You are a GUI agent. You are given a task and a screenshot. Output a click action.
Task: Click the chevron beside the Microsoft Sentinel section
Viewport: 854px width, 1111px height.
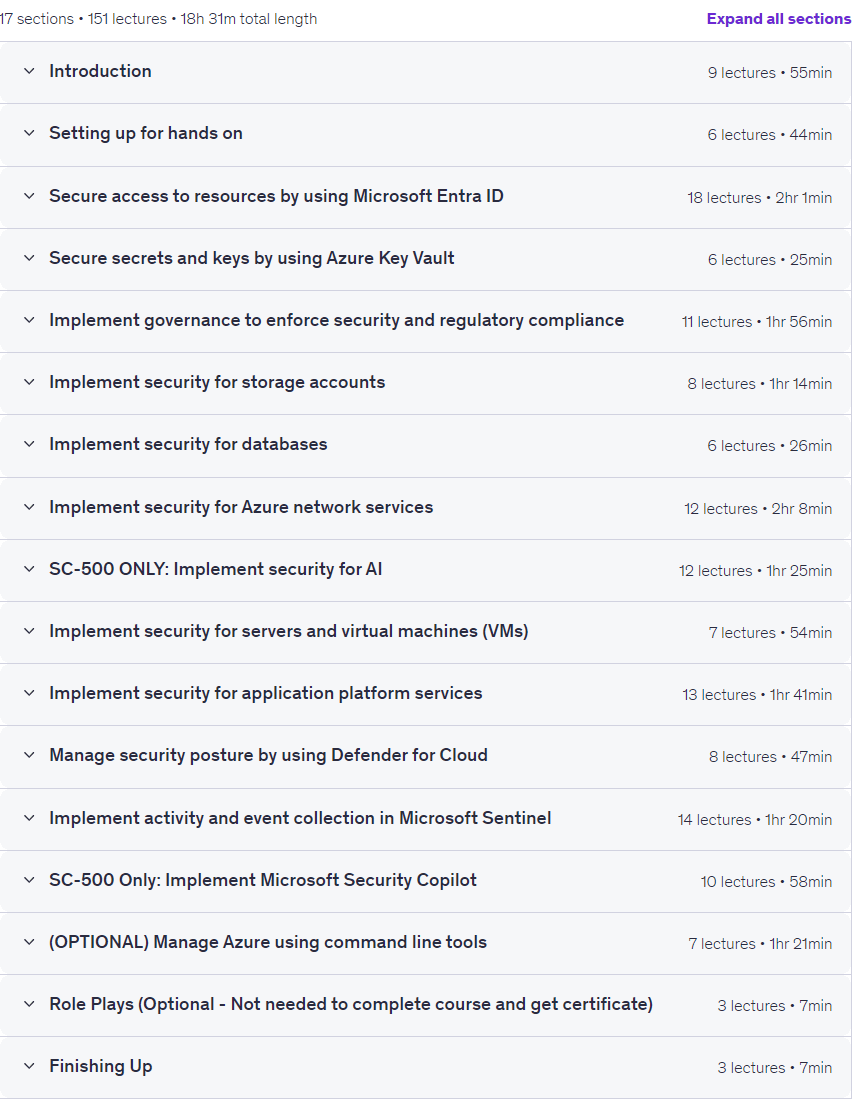(29, 818)
